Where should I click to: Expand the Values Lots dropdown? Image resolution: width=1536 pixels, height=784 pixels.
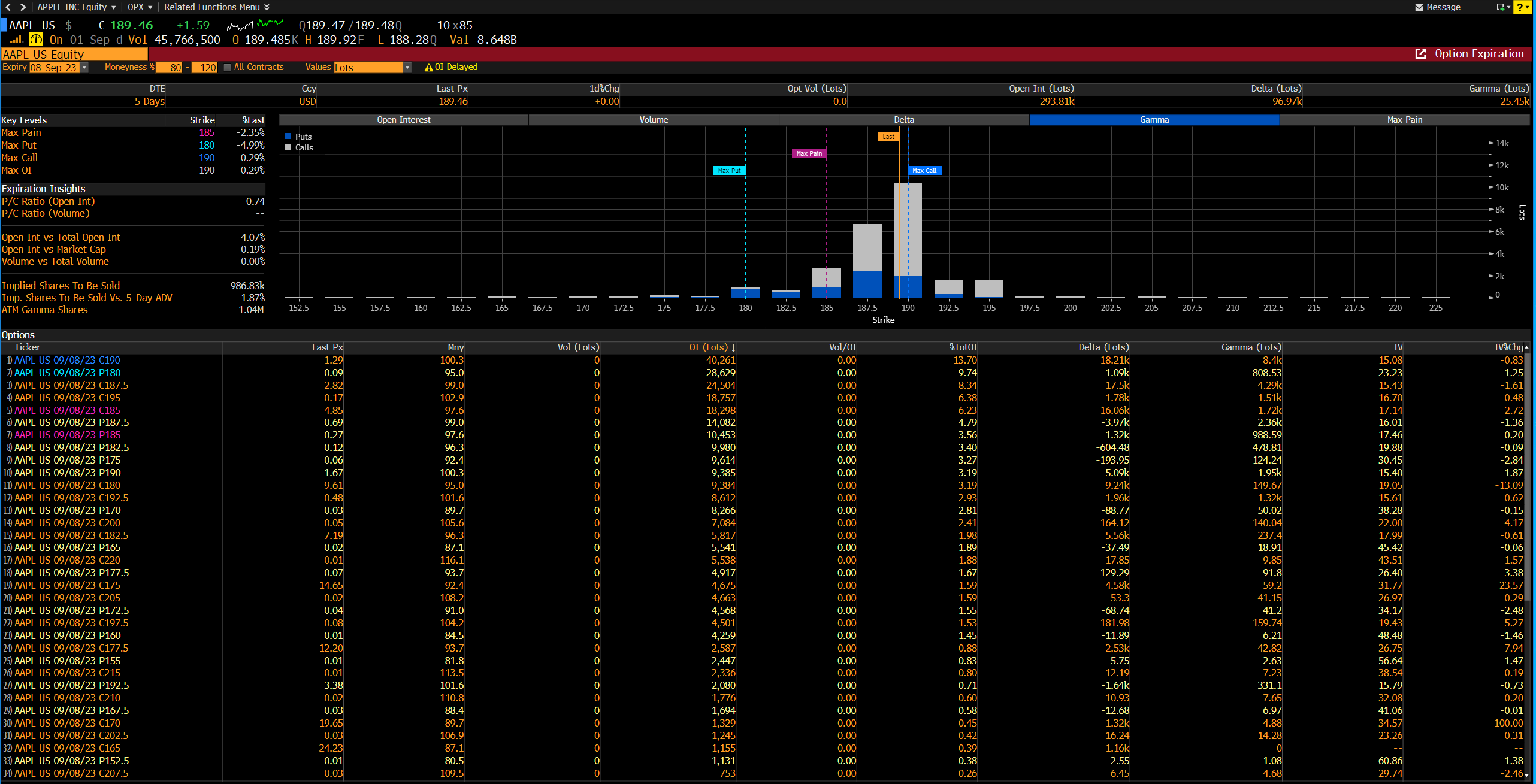pos(407,68)
